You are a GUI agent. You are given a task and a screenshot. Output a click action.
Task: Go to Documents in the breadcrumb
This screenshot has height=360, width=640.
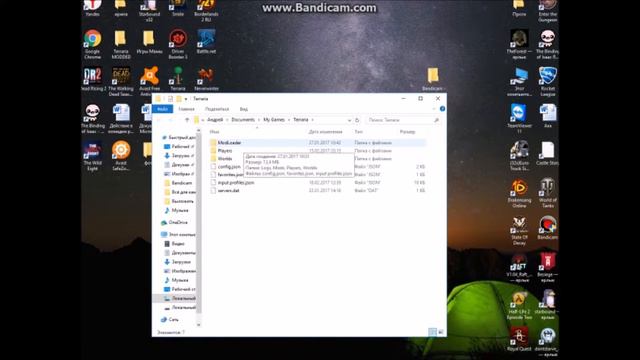click(243, 120)
